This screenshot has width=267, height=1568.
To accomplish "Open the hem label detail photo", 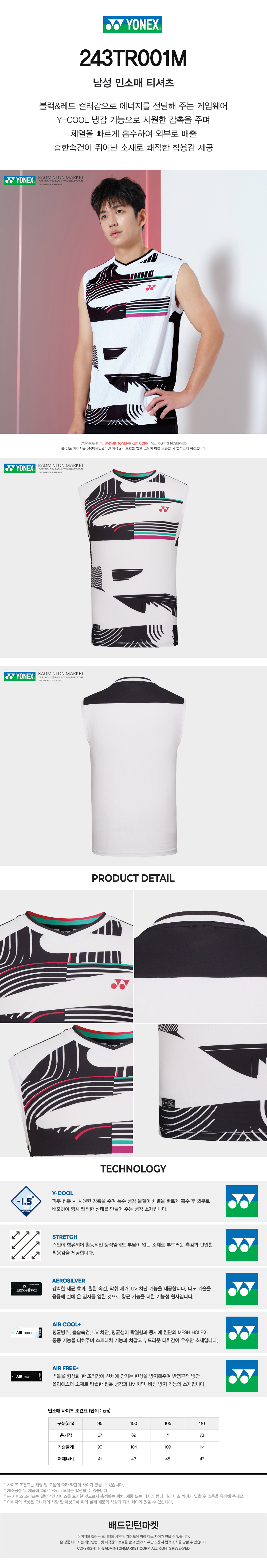I will coord(201,1090).
